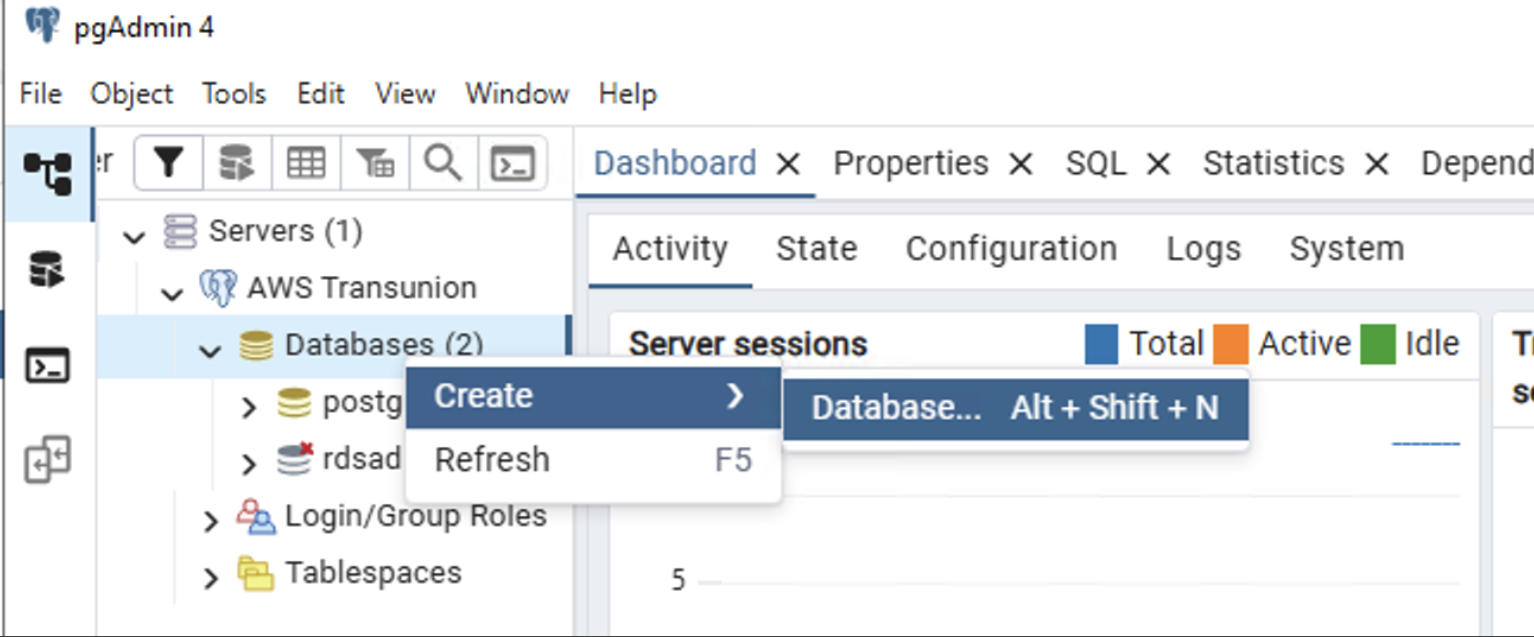
Task: Click the blue Total legend swatch
Action: [1101, 344]
